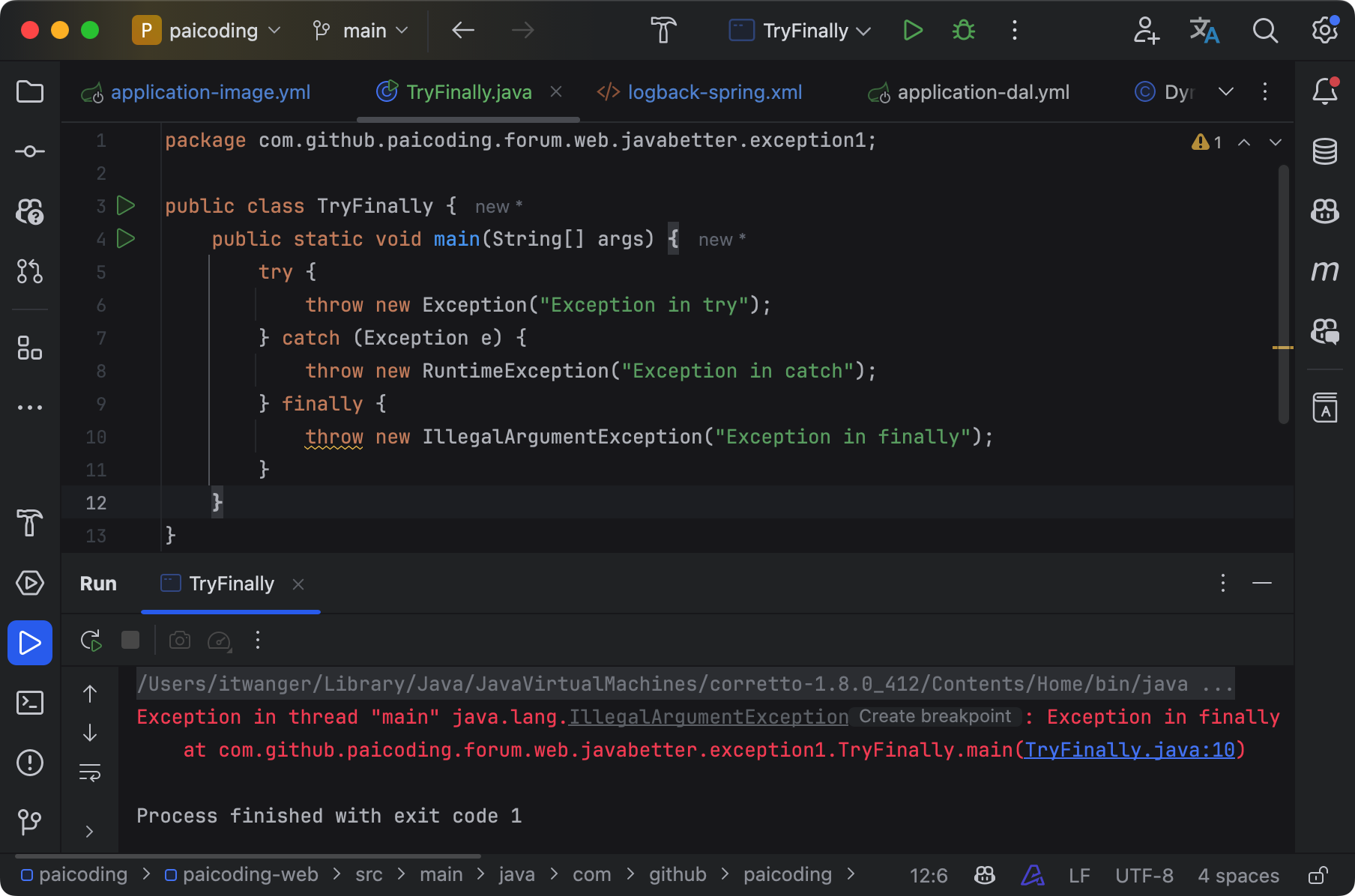Viewport: 1355px width, 896px height.
Task: Switch to the application-dal.yml tab
Action: pyautogui.click(x=983, y=92)
